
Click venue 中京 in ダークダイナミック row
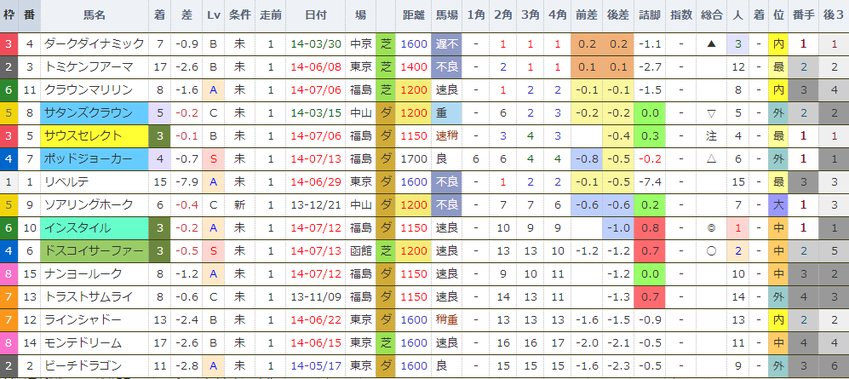click(361, 44)
